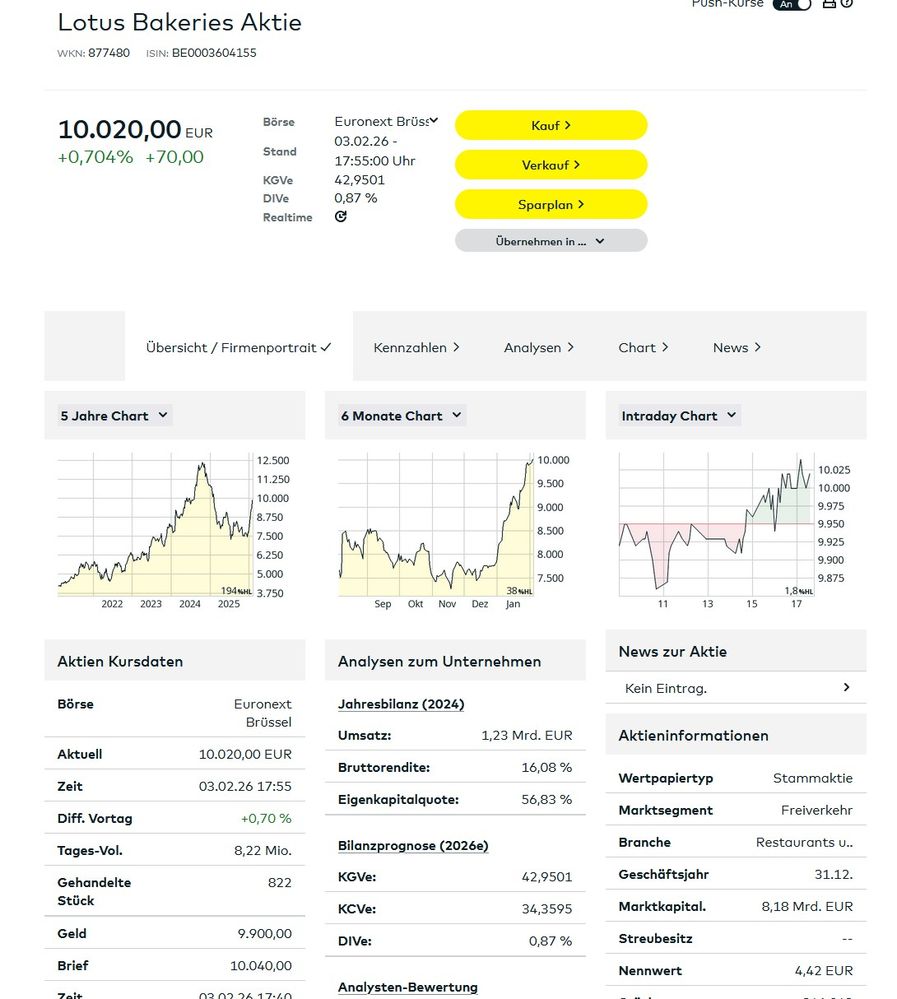The width and height of the screenshot is (897, 999).
Task: Open the 'Intraday Chart' period dropdown
Action: click(x=679, y=415)
